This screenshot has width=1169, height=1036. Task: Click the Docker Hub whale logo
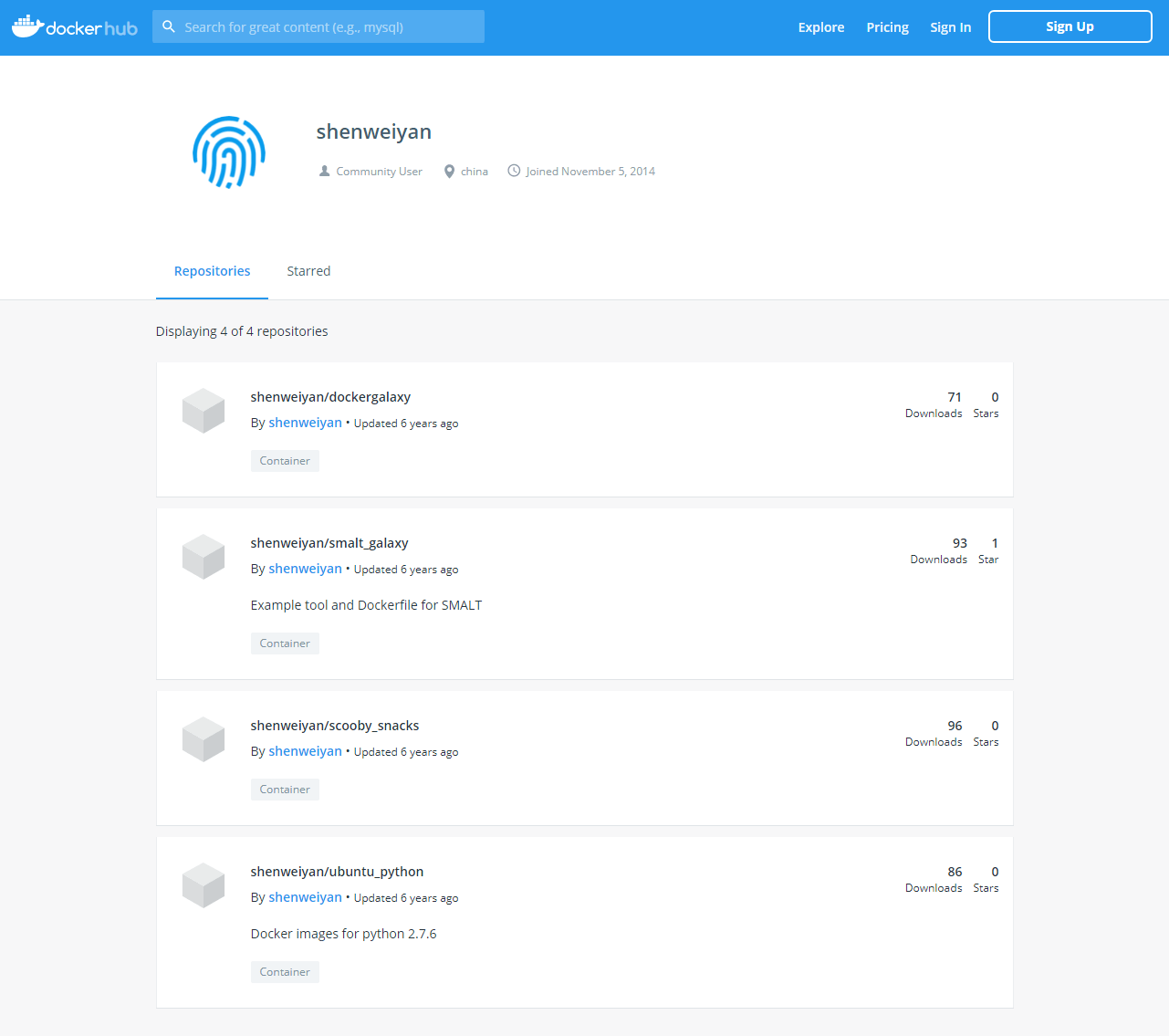click(x=75, y=27)
